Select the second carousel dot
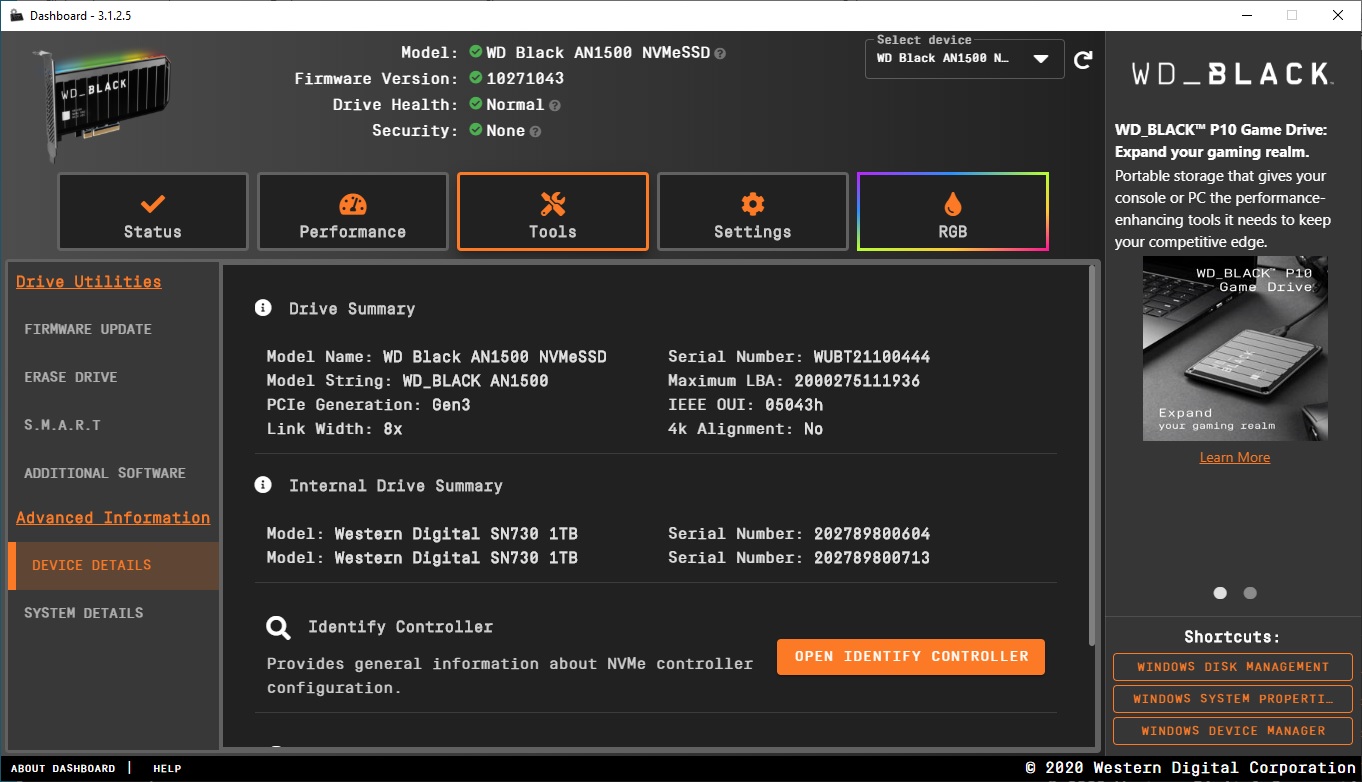The height and width of the screenshot is (782, 1362). coord(1250,593)
